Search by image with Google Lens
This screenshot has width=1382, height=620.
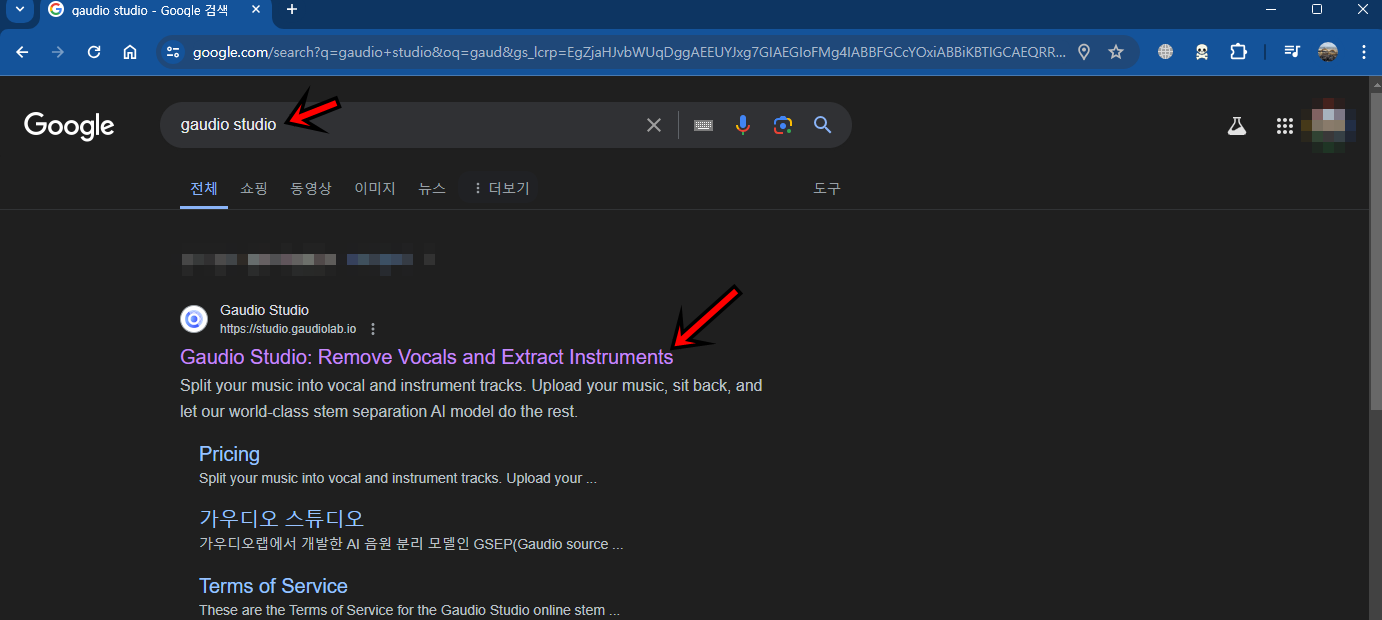click(x=783, y=125)
